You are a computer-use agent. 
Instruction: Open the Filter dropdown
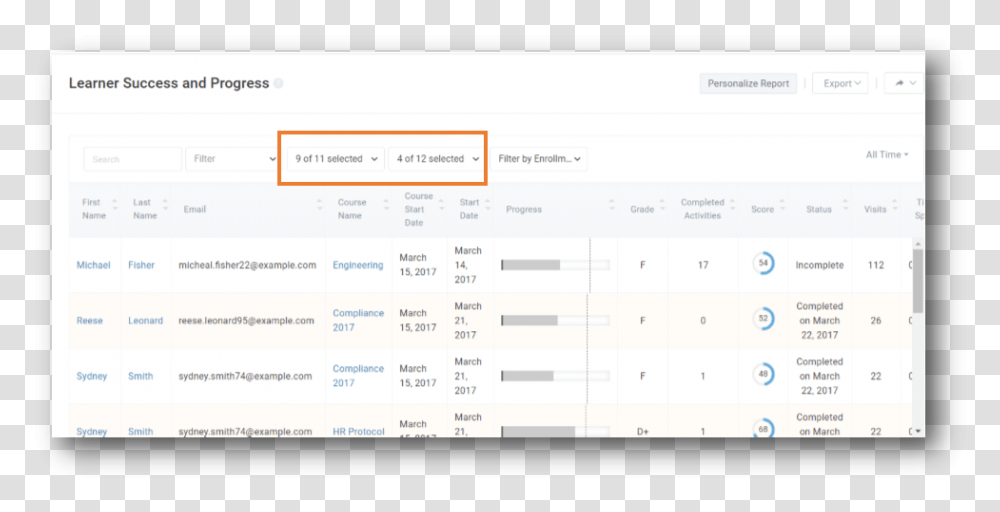pyautogui.click(x=232, y=159)
